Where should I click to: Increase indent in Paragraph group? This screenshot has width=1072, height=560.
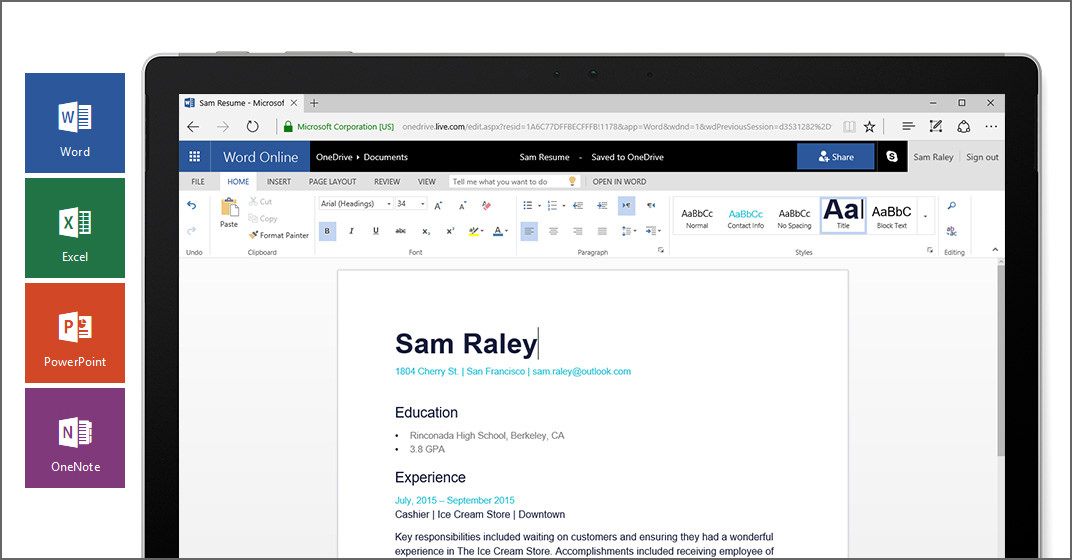tap(602, 205)
